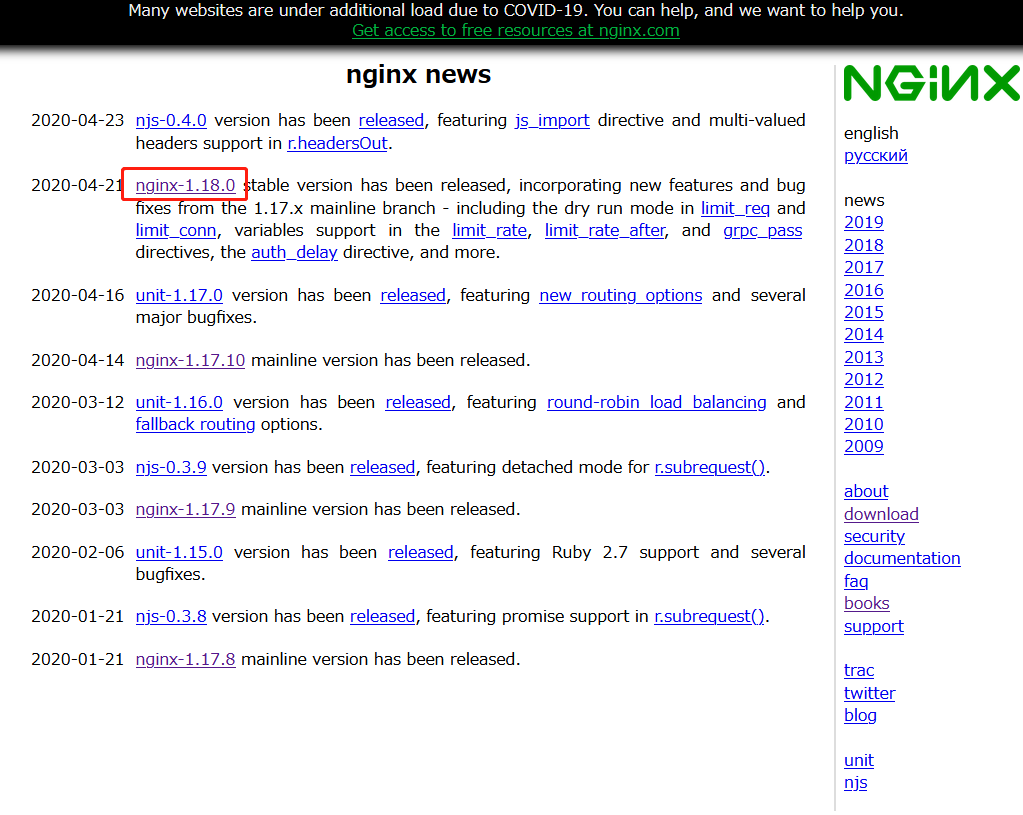
Task: Follow the js_import directive link
Action: pyautogui.click(x=552, y=120)
